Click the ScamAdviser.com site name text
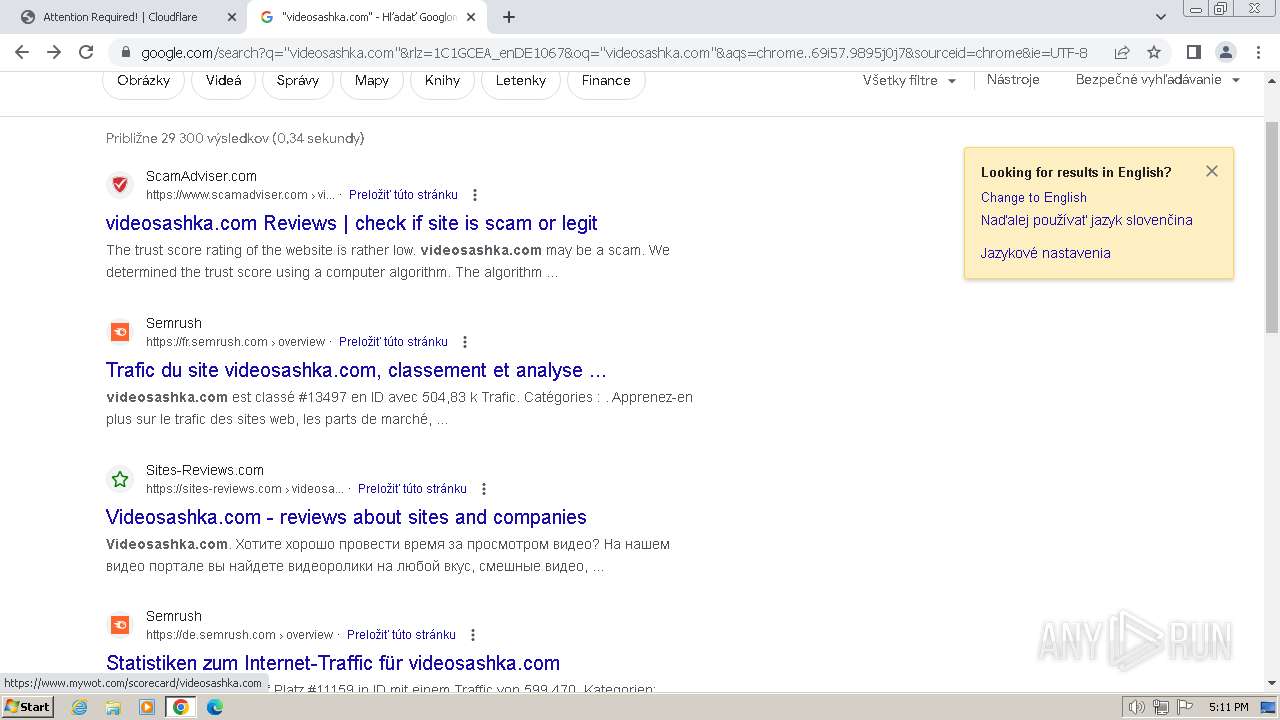The height and width of the screenshot is (720, 1280). pos(201,176)
